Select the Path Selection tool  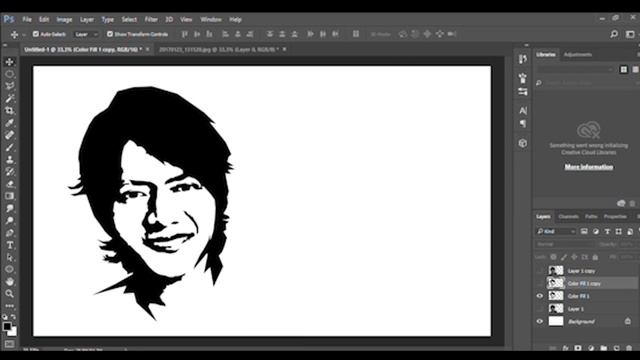9,258
